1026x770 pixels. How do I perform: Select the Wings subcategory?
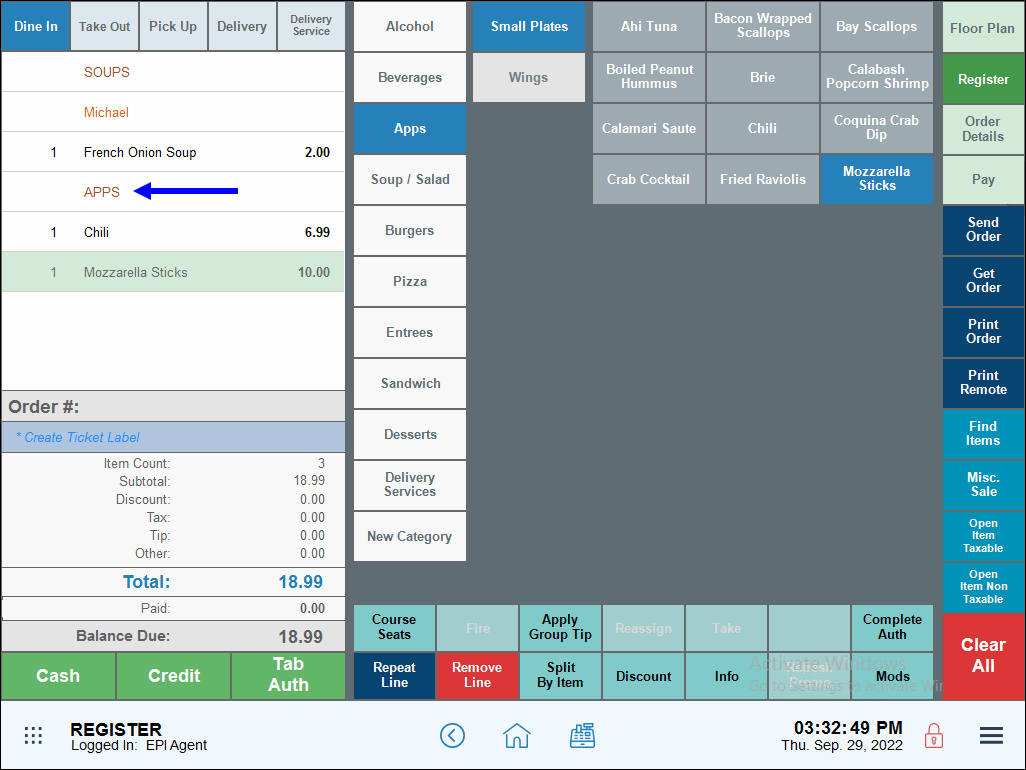point(529,77)
